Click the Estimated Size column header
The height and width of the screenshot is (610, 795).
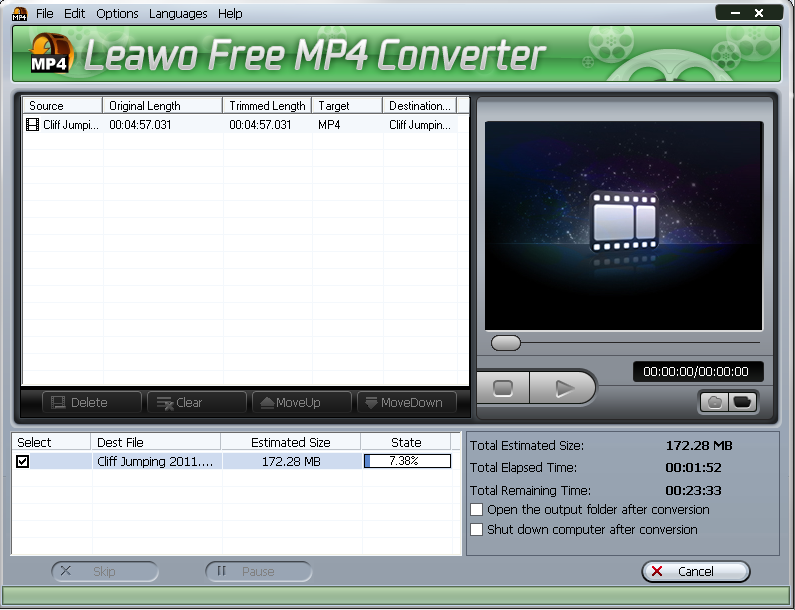coord(291,442)
